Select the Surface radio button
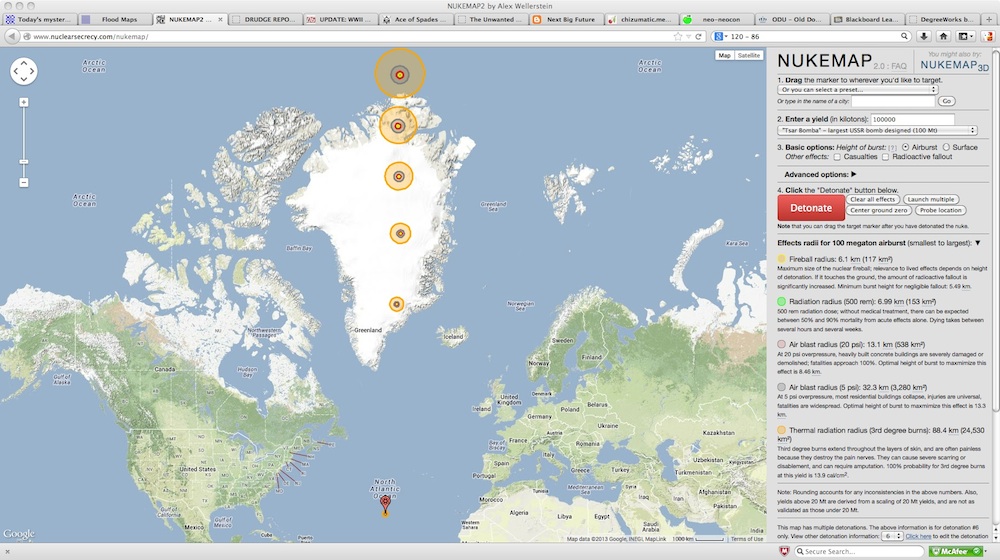 click(x=946, y=147)
